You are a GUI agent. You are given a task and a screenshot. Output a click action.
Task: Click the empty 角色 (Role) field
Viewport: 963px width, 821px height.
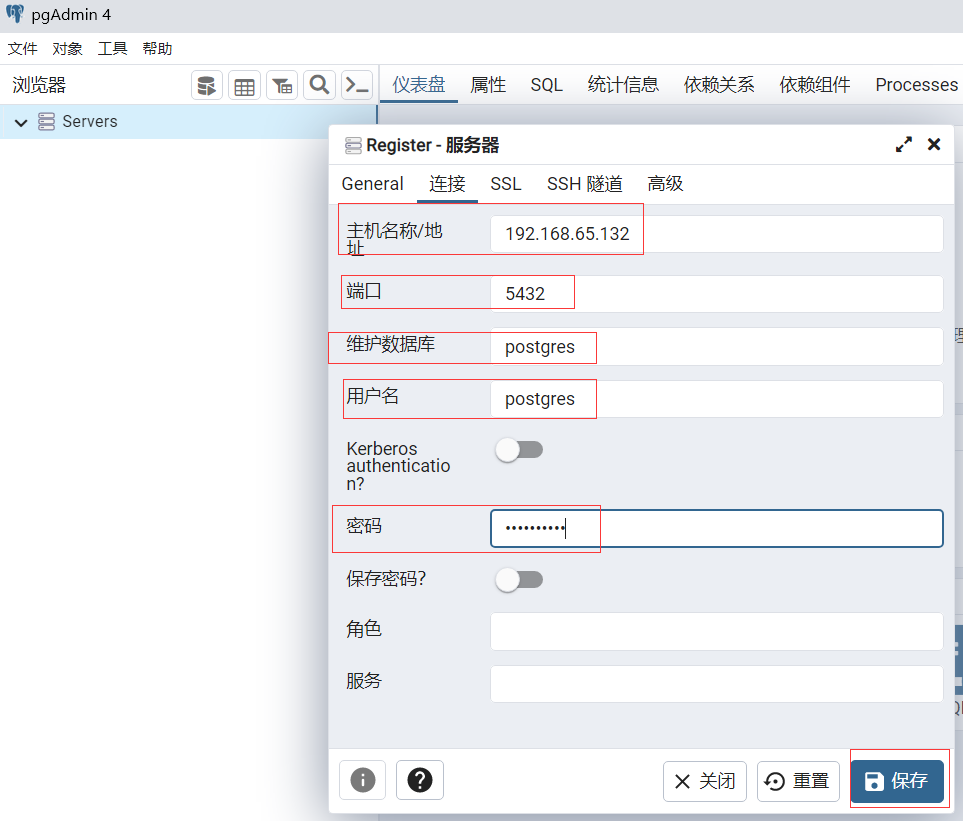pos(716,631)
